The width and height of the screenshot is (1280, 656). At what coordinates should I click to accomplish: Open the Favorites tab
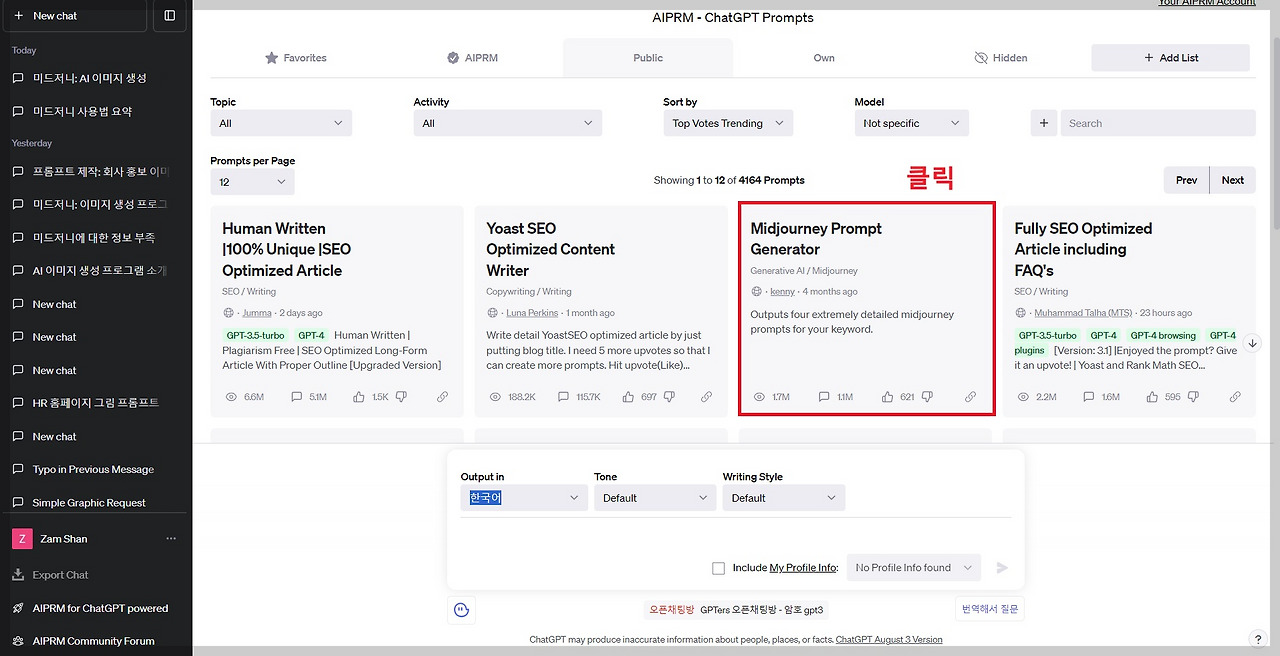click(295, 58)
